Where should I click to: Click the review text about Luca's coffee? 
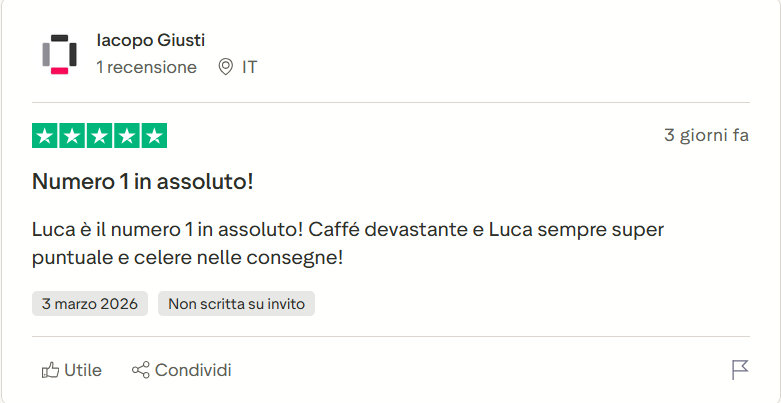click(x=348, y=243)
